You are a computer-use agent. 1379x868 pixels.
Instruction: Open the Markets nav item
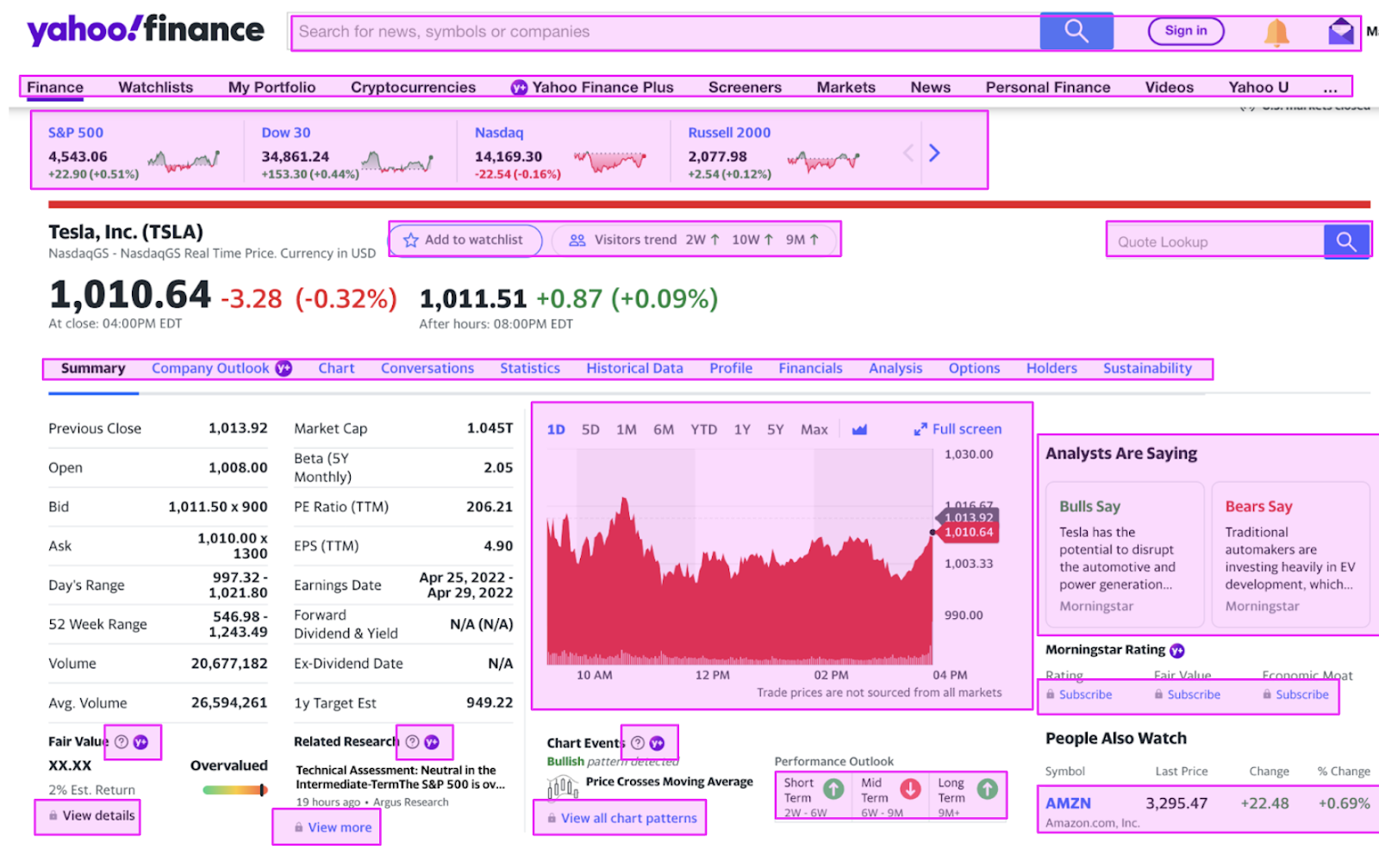(846, 87)
